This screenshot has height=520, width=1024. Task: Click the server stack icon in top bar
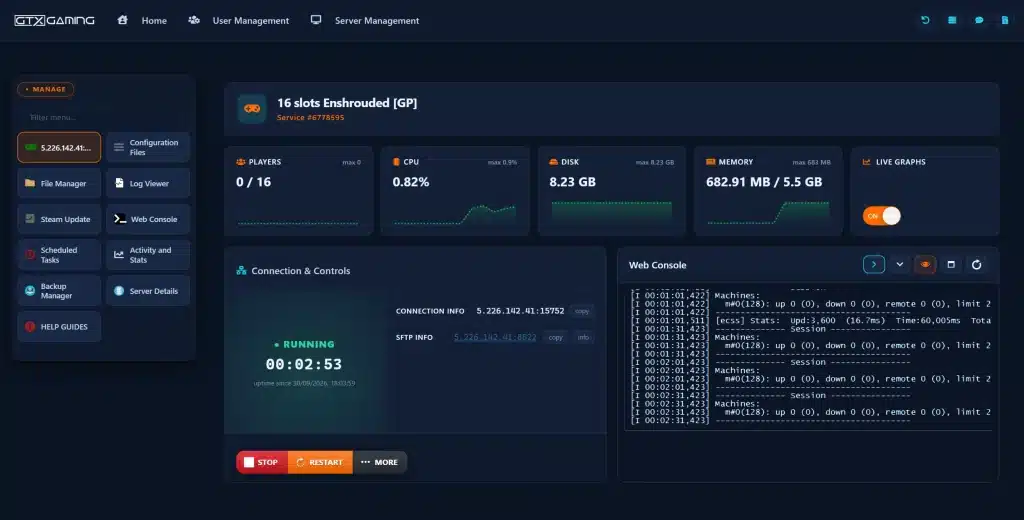pyautogui.click(x=952, y=20)
